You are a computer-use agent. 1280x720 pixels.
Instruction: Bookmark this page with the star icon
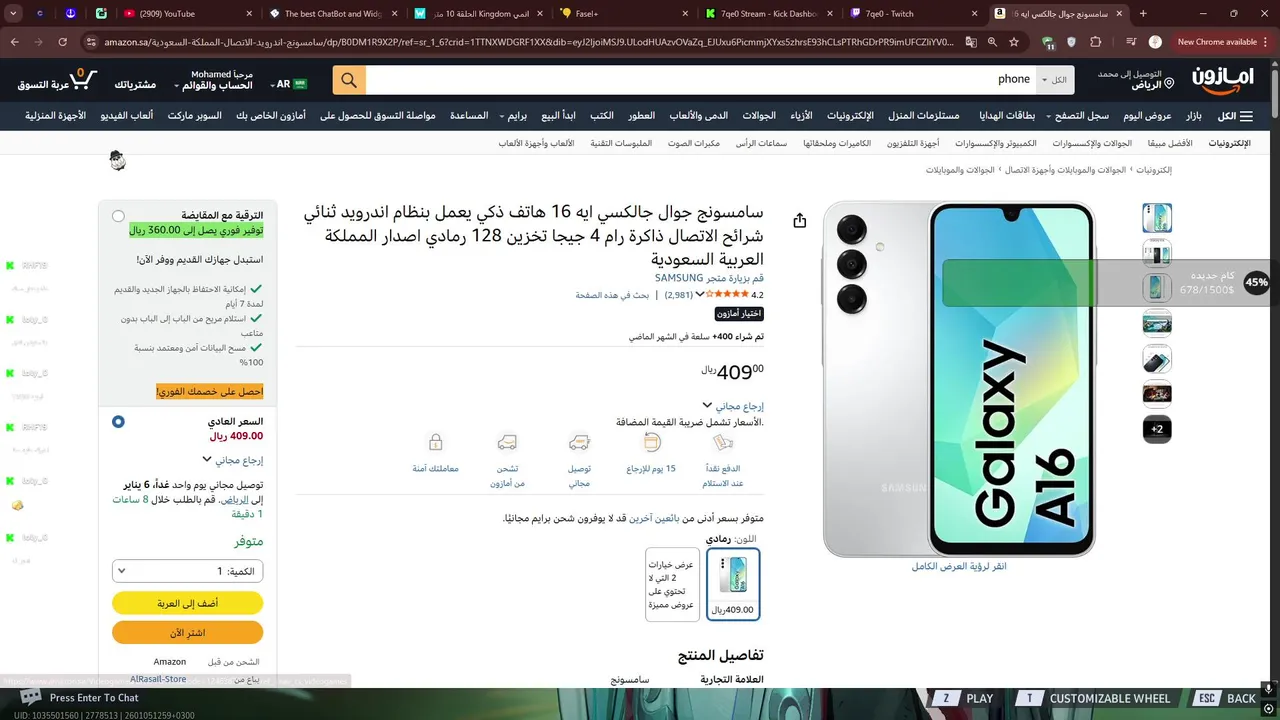1014,42
